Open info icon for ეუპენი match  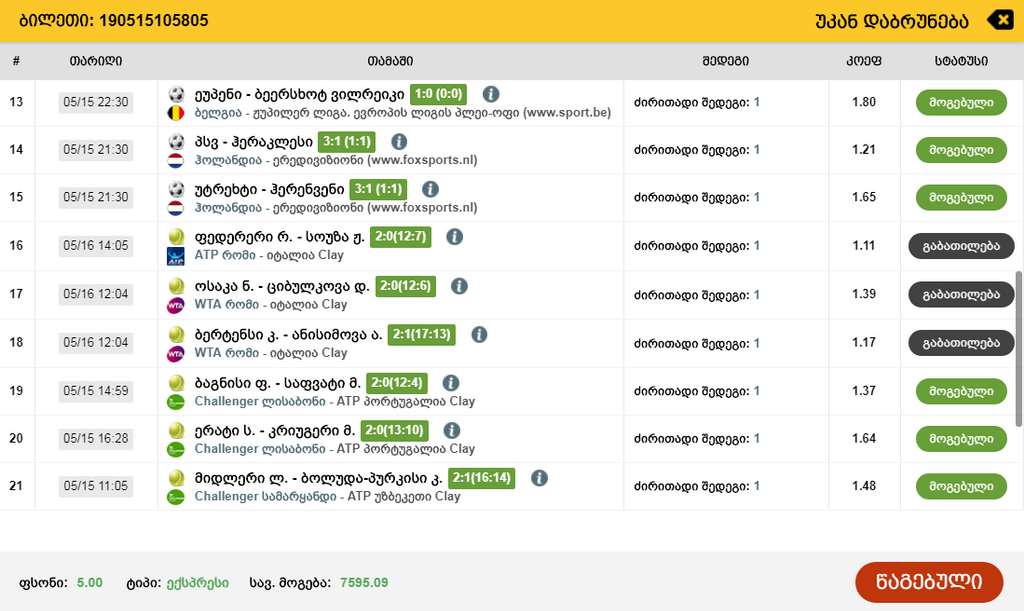(x=491, y=94)
